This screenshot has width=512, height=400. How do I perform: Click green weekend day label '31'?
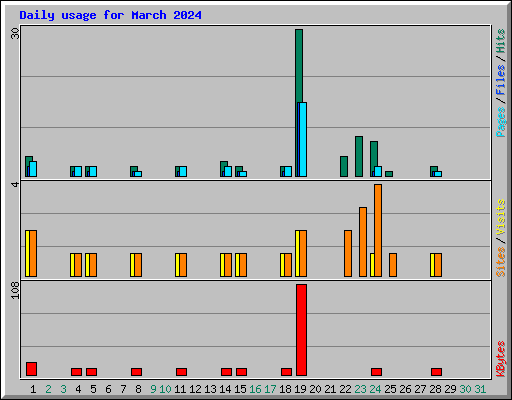(480, 389)
